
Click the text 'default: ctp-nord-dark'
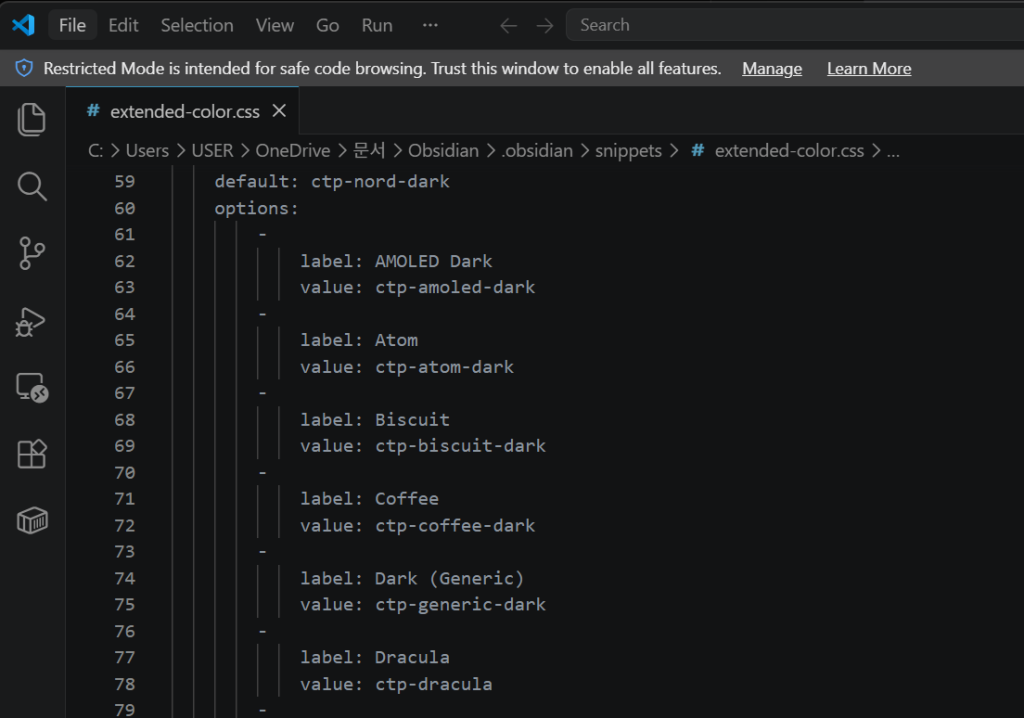click(332, 182)
